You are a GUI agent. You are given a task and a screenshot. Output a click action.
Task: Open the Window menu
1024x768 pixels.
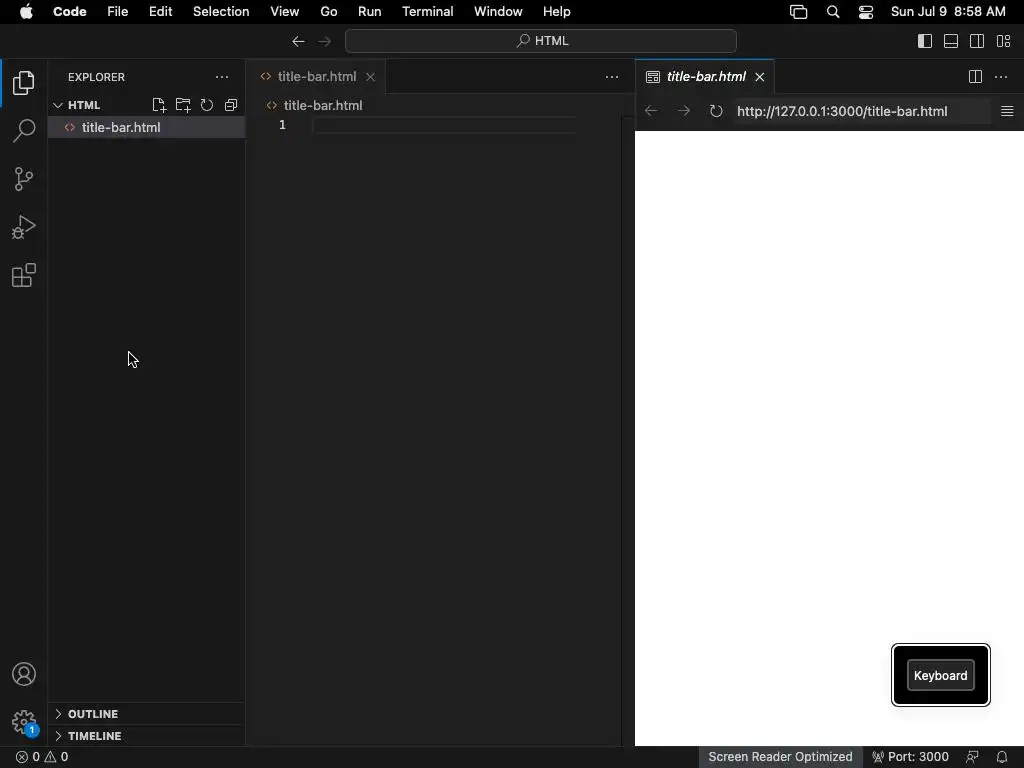(x=498, y=12)
